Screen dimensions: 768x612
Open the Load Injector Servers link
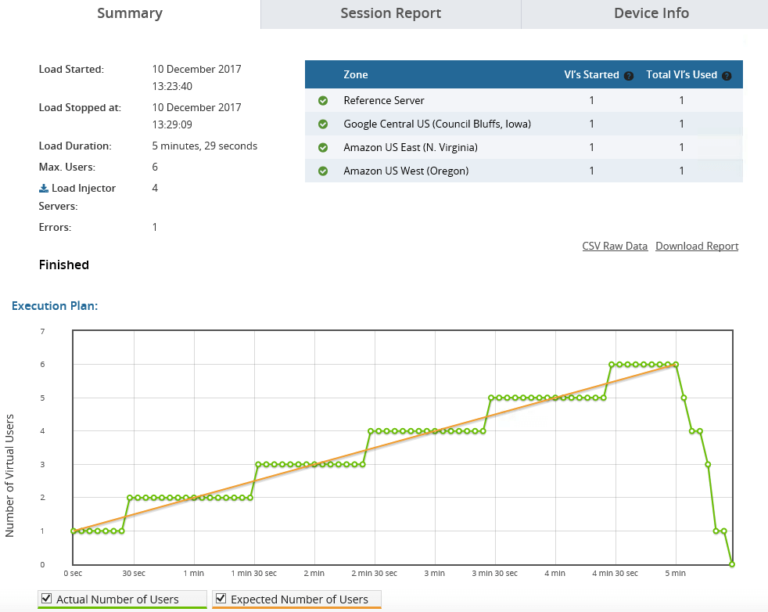77,197
